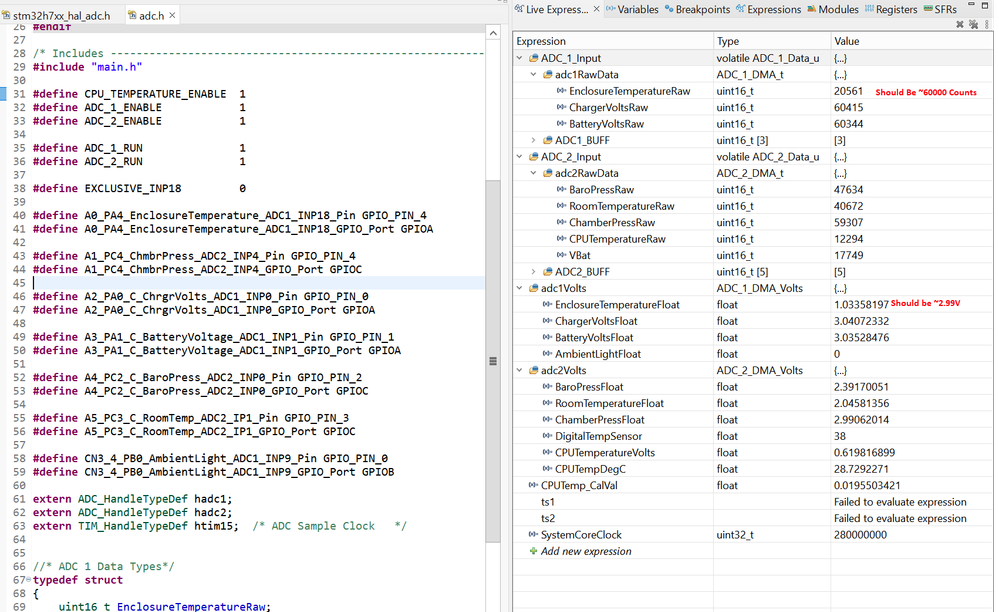Close the Live Expressions tab
This screenshot has height=612, width=999.
596,9
